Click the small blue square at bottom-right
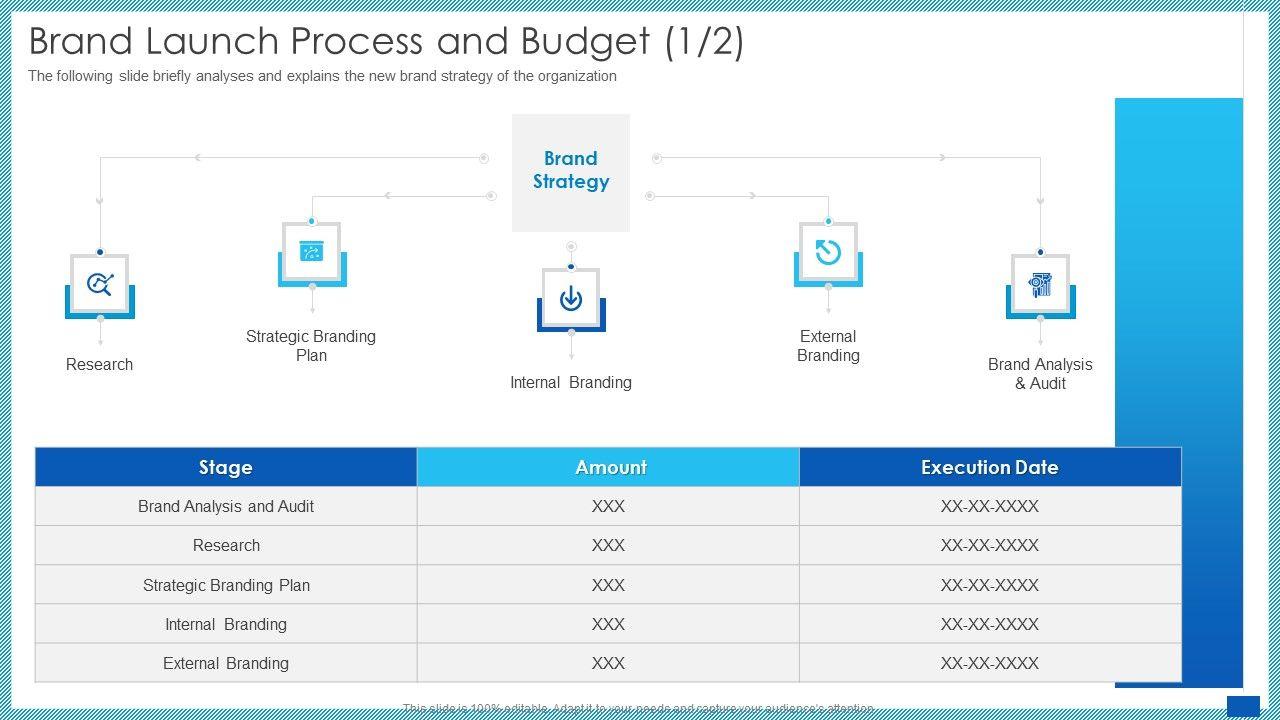Viewport: 1280px width, 720px height. point(1243,706)
